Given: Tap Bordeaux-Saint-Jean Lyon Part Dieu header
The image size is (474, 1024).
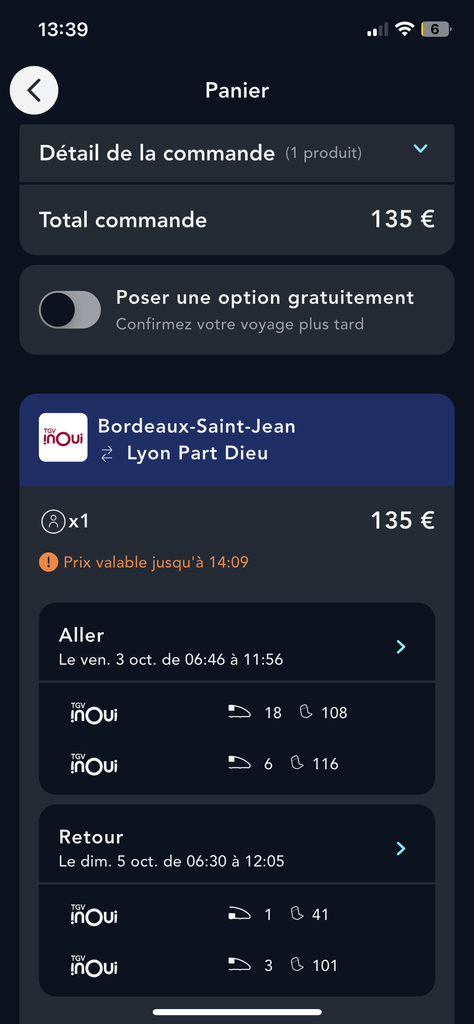Looking at the screenshot, I should [x=237, y=440].
